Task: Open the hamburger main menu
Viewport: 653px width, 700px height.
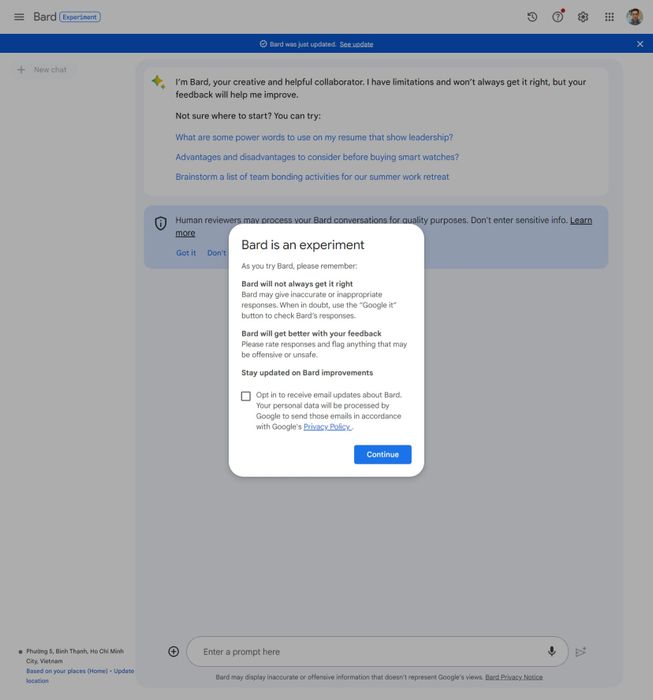Action: (19, 17)
